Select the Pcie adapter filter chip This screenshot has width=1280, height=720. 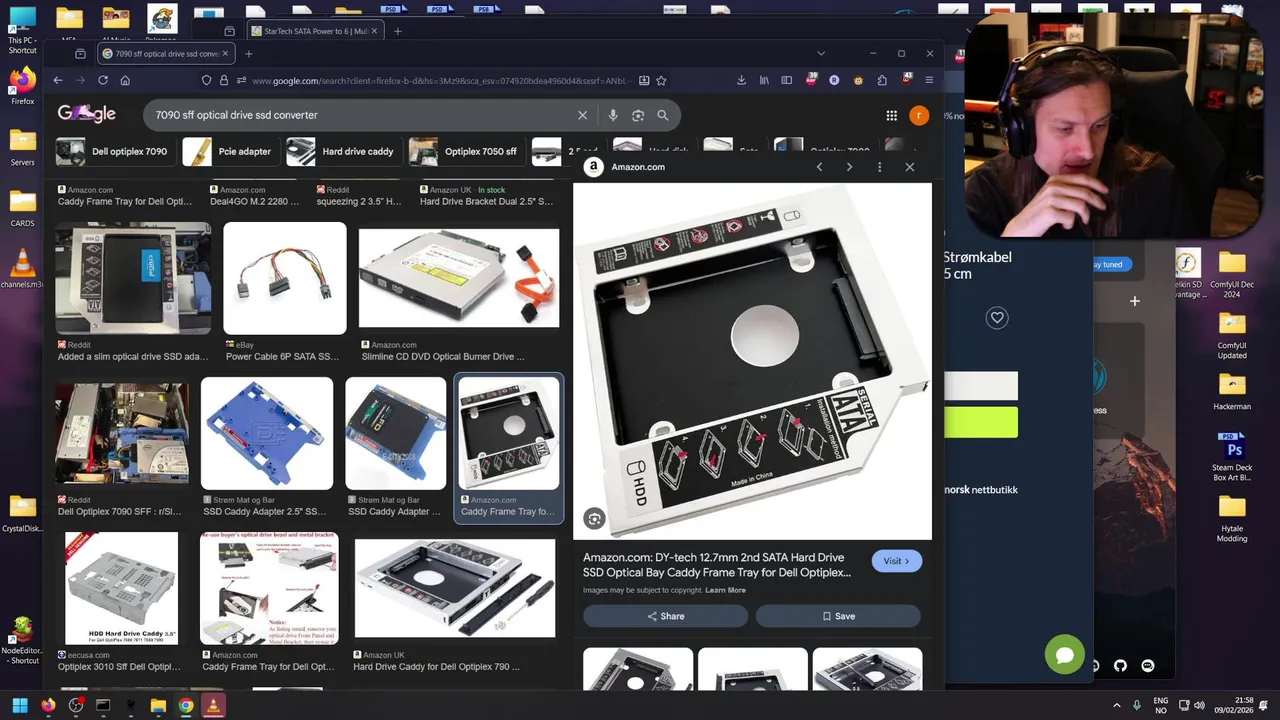point(231,151)
